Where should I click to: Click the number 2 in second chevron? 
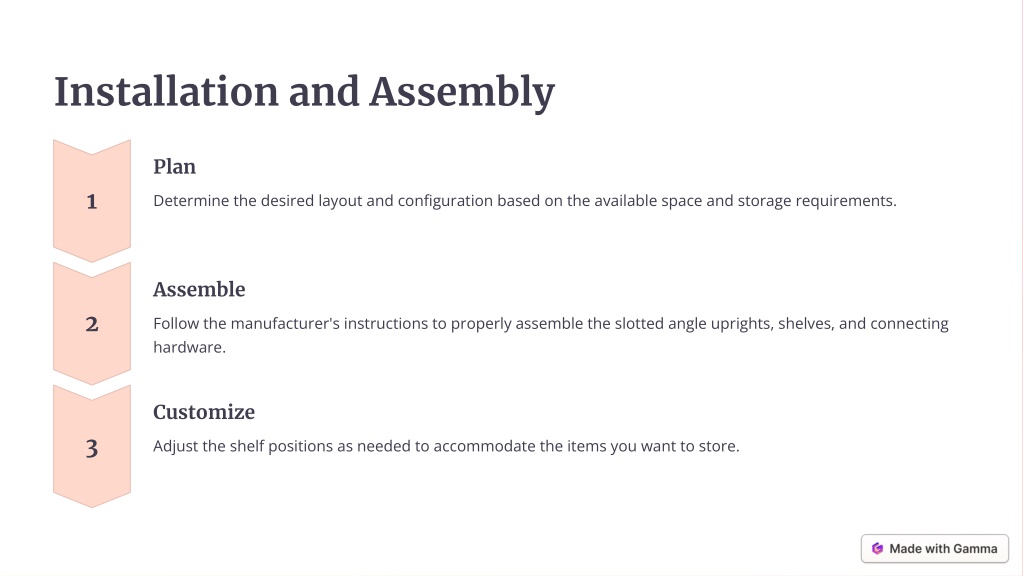click(x=92, y=324)
